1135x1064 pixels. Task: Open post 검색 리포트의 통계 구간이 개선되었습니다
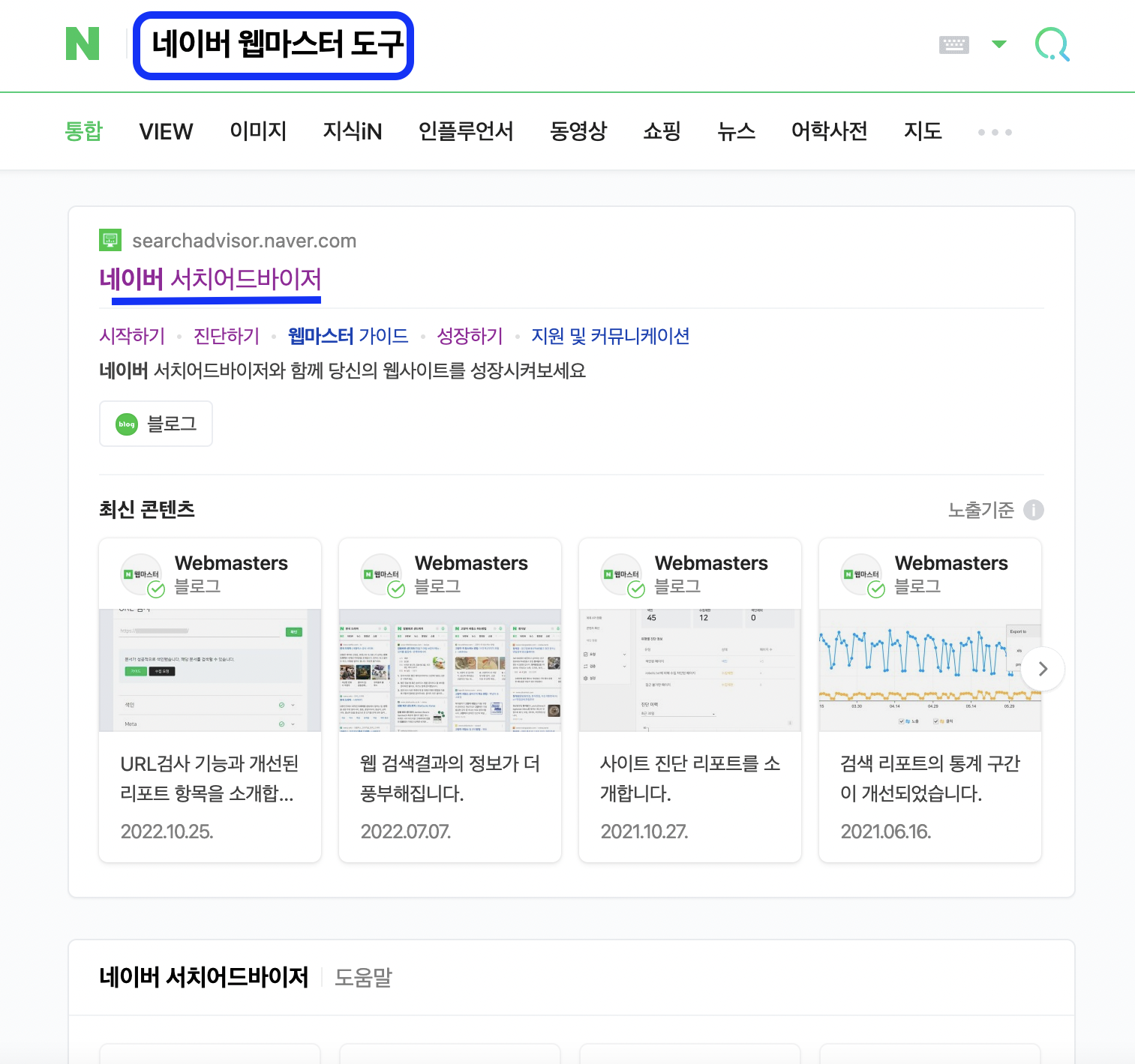click(930, 778)
